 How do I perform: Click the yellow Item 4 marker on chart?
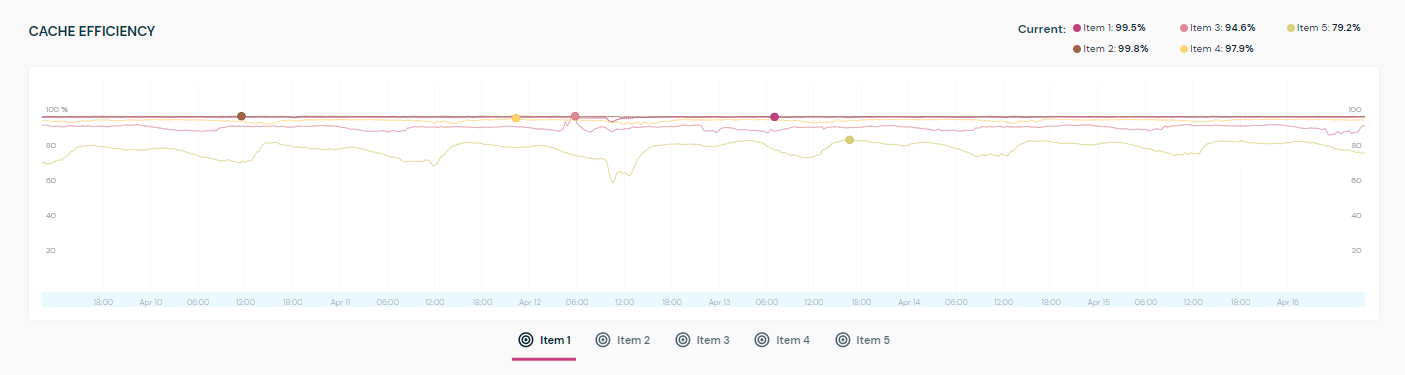[x=516, y=118]
